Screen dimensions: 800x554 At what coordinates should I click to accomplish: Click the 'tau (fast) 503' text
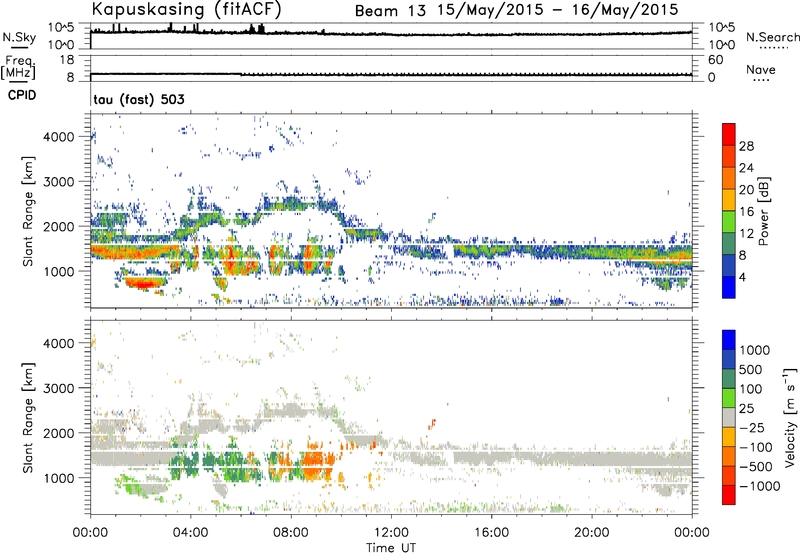(x=139, y=99)
